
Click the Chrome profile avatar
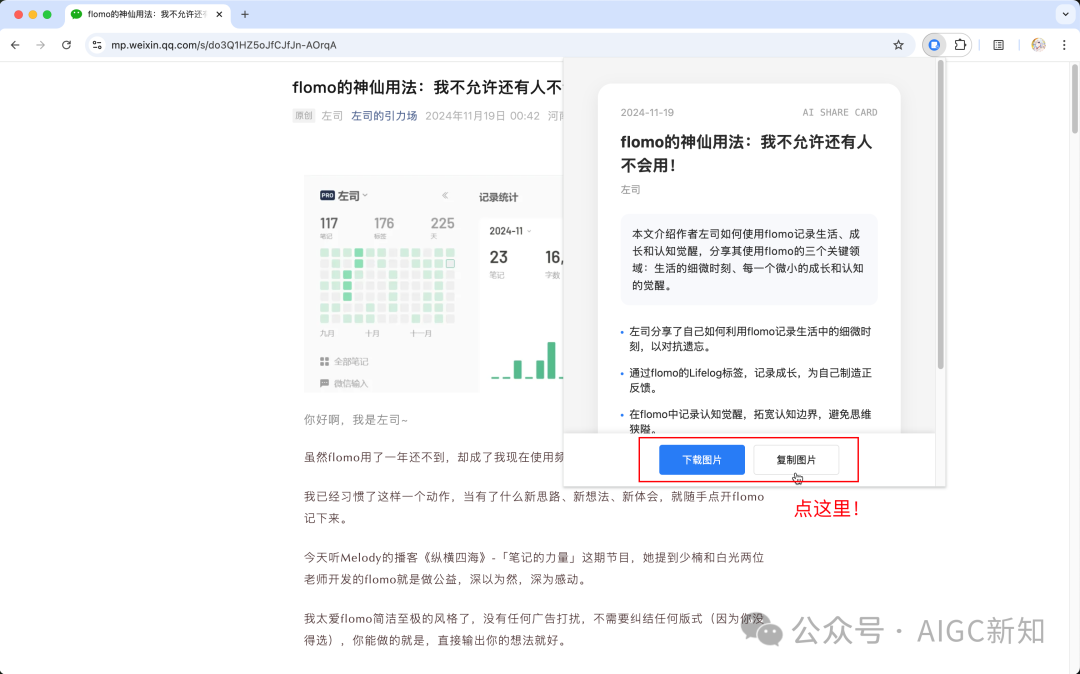(x=1038, y=45)
